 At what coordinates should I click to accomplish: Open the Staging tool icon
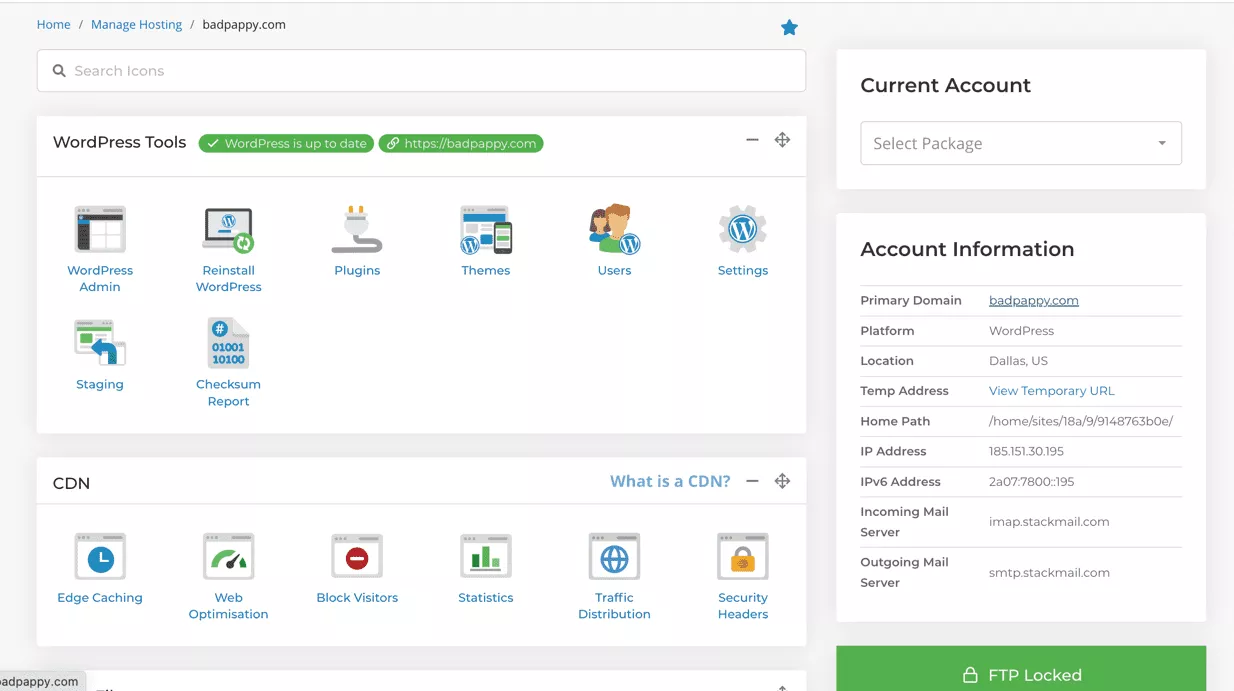pyautogui.click(x=100, y=343)
